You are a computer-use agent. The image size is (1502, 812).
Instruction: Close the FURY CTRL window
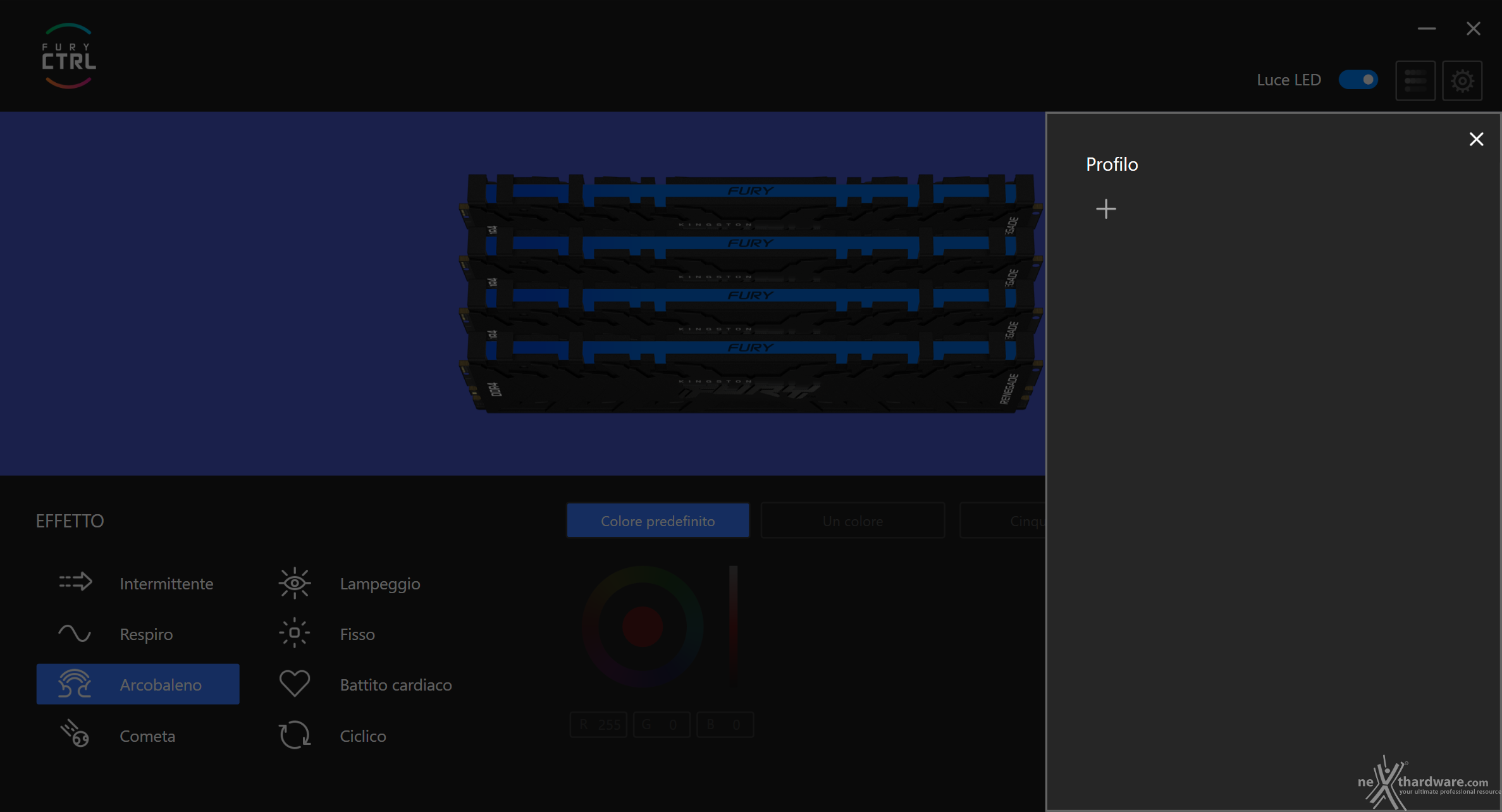coord(1474,28)
